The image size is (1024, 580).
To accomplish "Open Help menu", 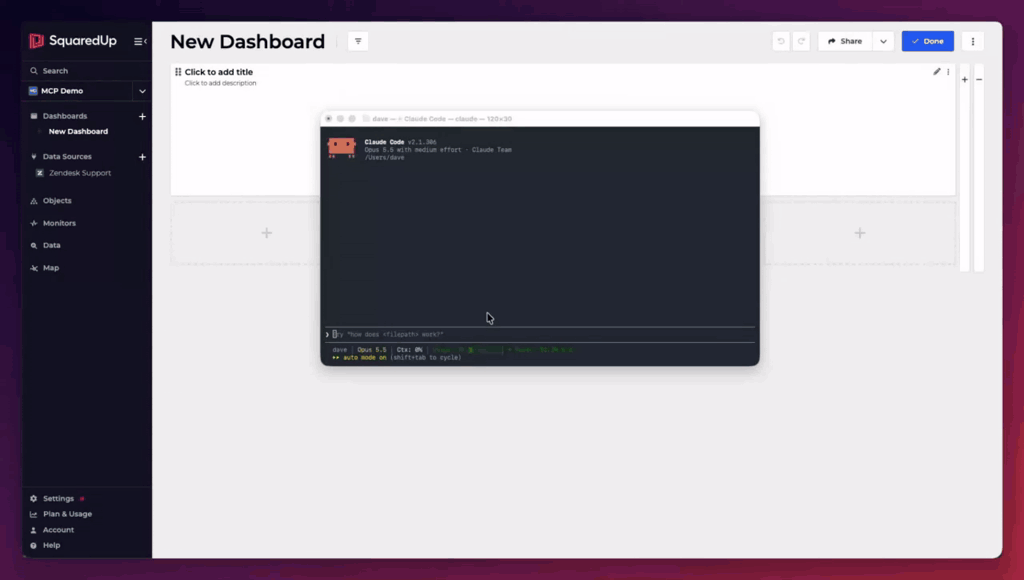I will pos(51,545).
